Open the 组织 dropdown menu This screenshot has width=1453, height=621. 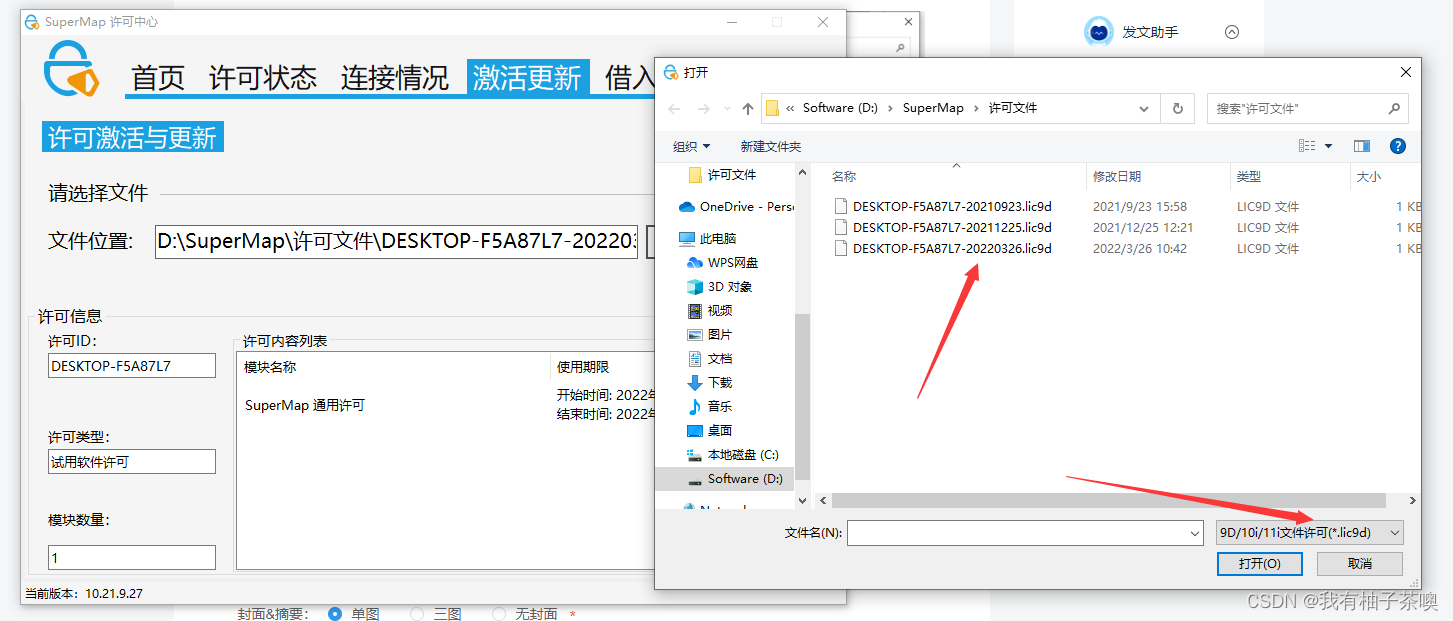(x=692, y=146)
